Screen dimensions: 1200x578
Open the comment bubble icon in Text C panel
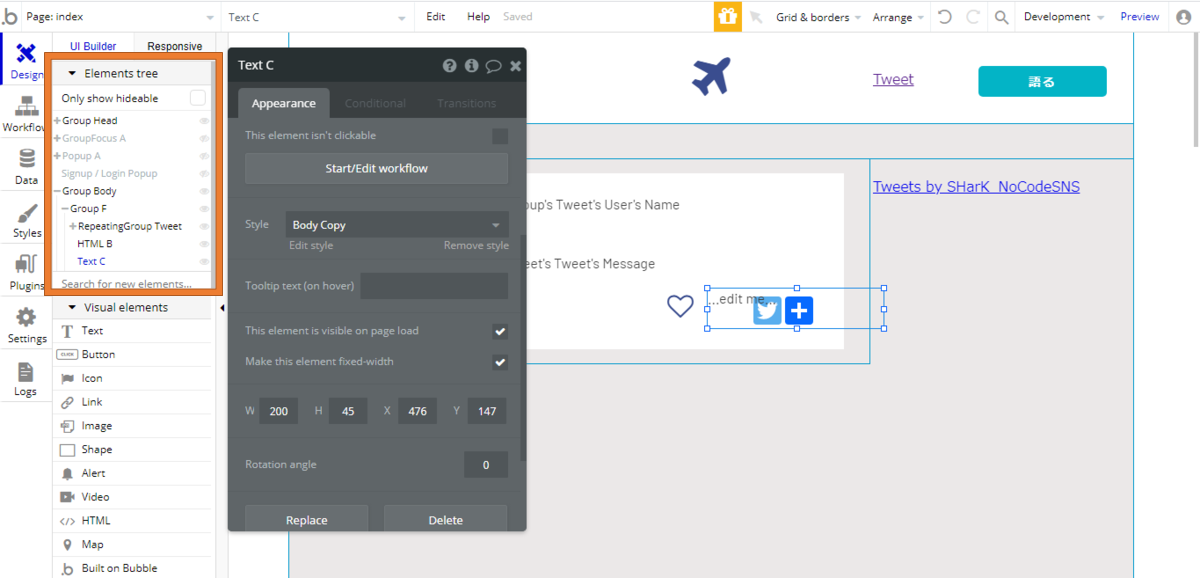point(493,66)
